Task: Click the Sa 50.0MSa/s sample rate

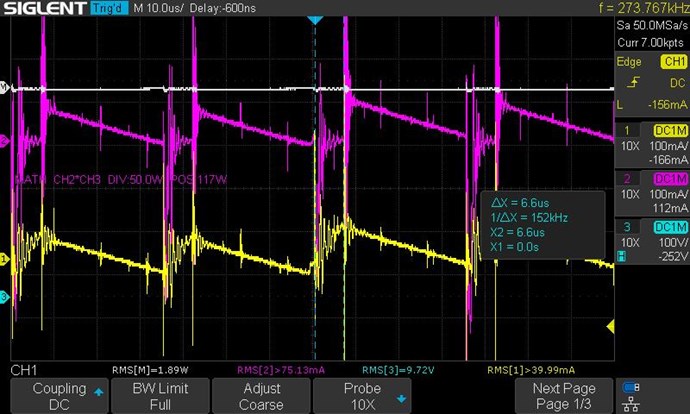Action: 652,25
